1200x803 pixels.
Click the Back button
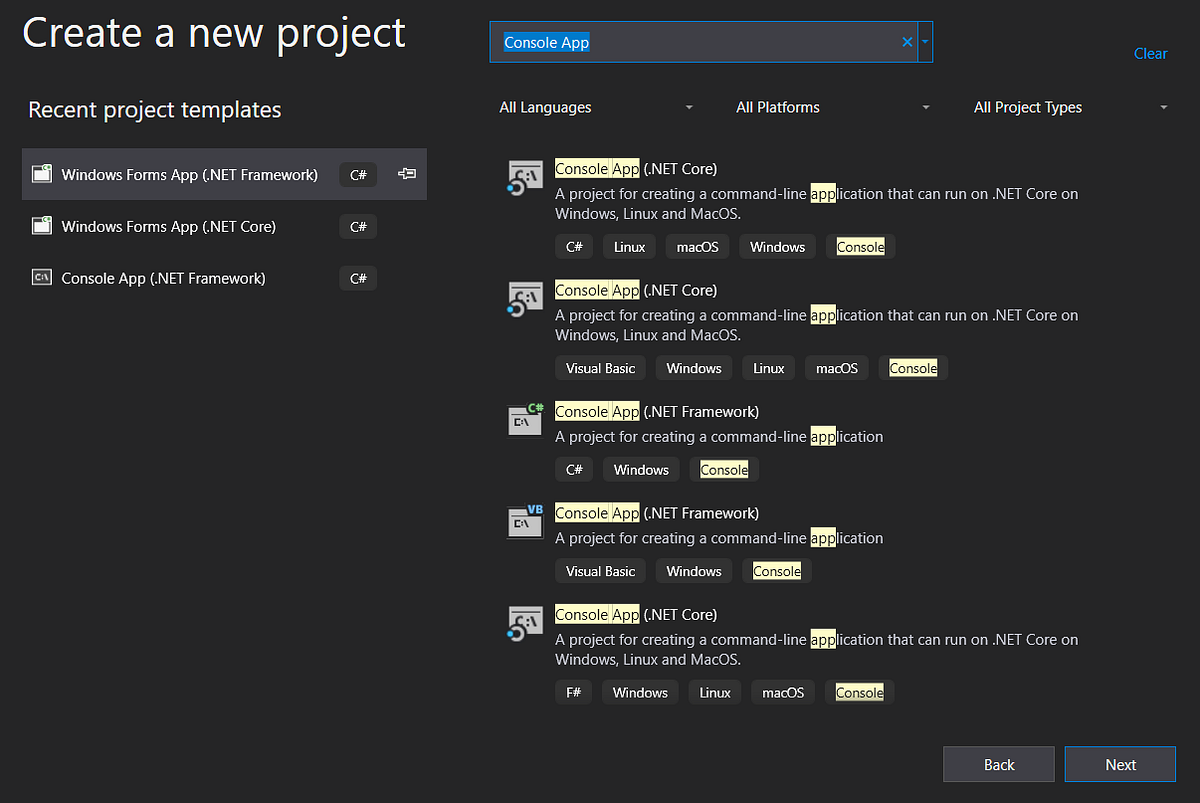click(x=998, y=764)
